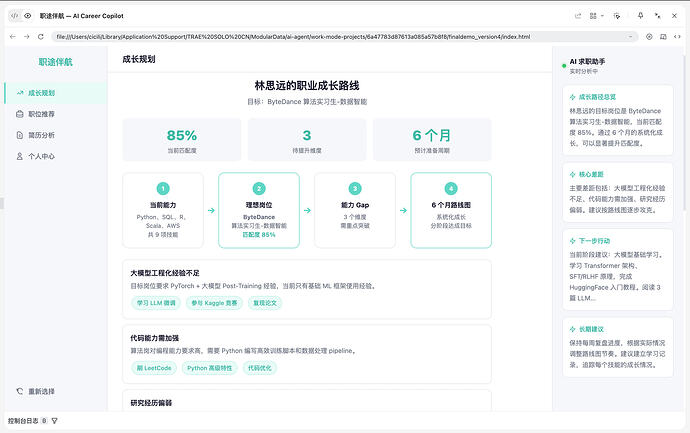Open 简历分析 in the sidebar
Viewport: 690px width, 433px height.
55,135
